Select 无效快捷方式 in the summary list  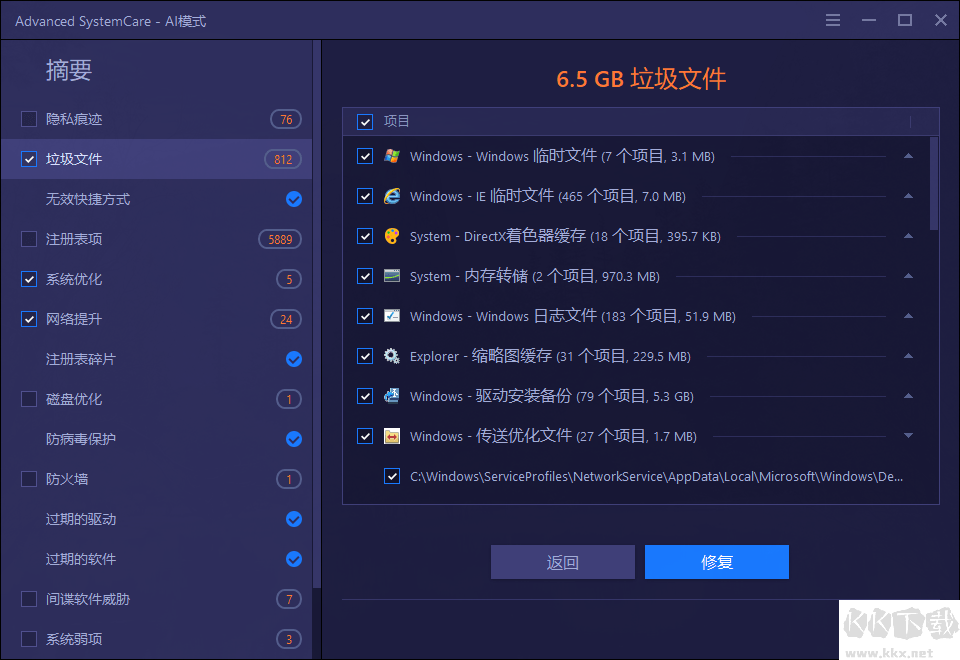(88, 199)
